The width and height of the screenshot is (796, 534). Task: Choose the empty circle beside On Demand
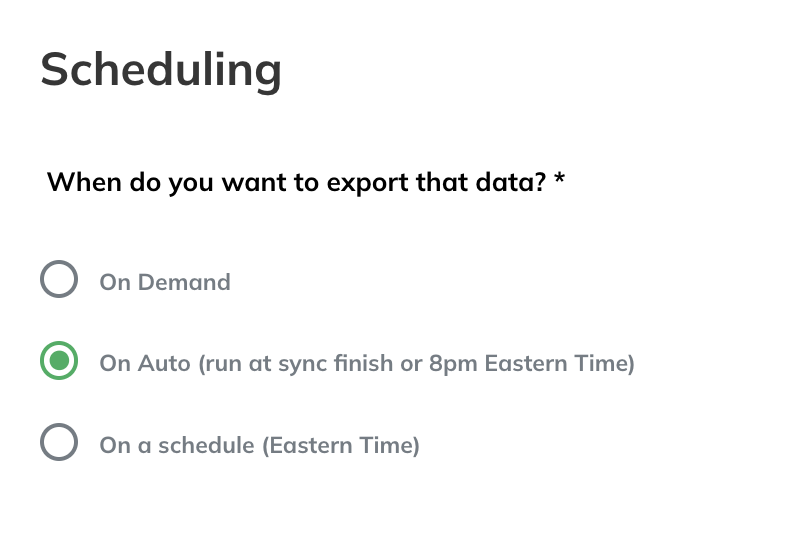coord(59,279)
